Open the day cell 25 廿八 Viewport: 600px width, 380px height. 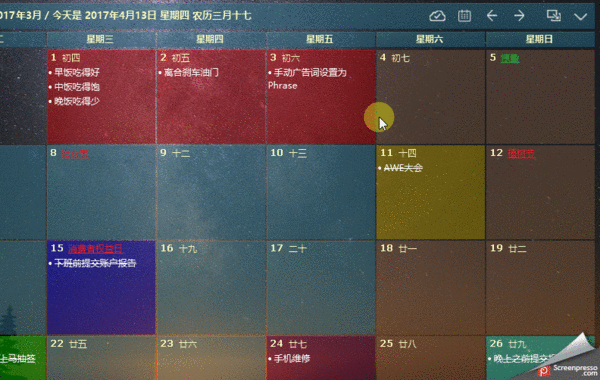coord(430,358)
